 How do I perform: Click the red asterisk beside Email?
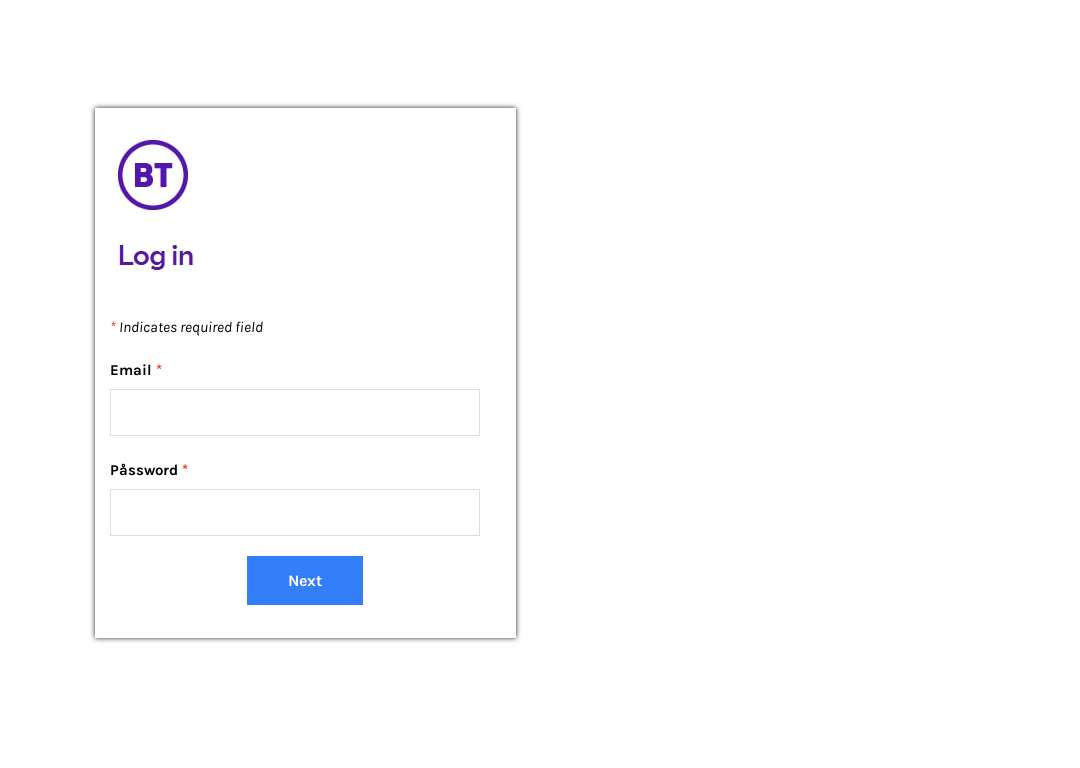[159, 369]
